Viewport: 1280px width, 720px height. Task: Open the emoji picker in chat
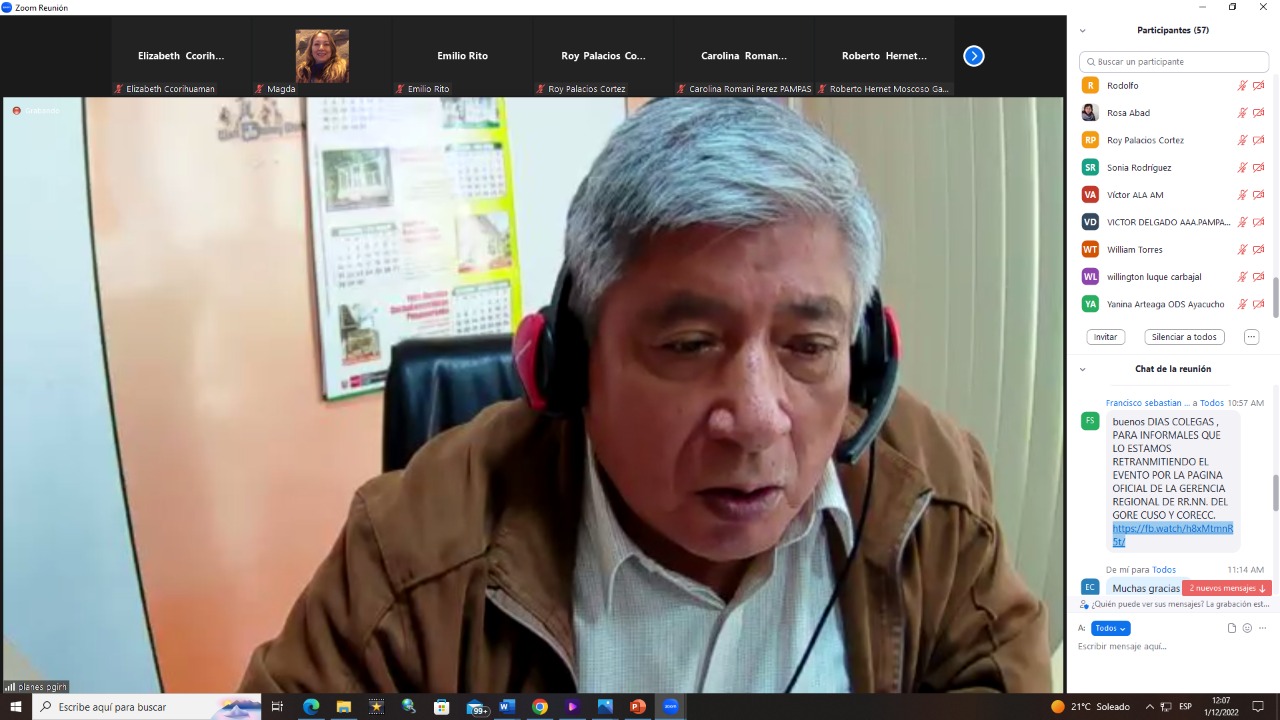coord(1247,628)
